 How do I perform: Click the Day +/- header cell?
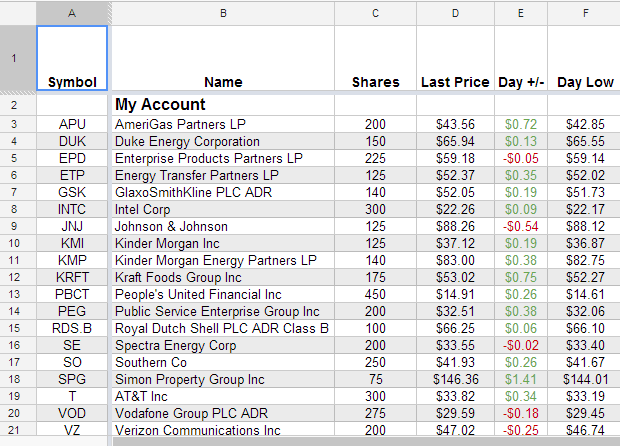pyautogui.click(x=521, y=59)
